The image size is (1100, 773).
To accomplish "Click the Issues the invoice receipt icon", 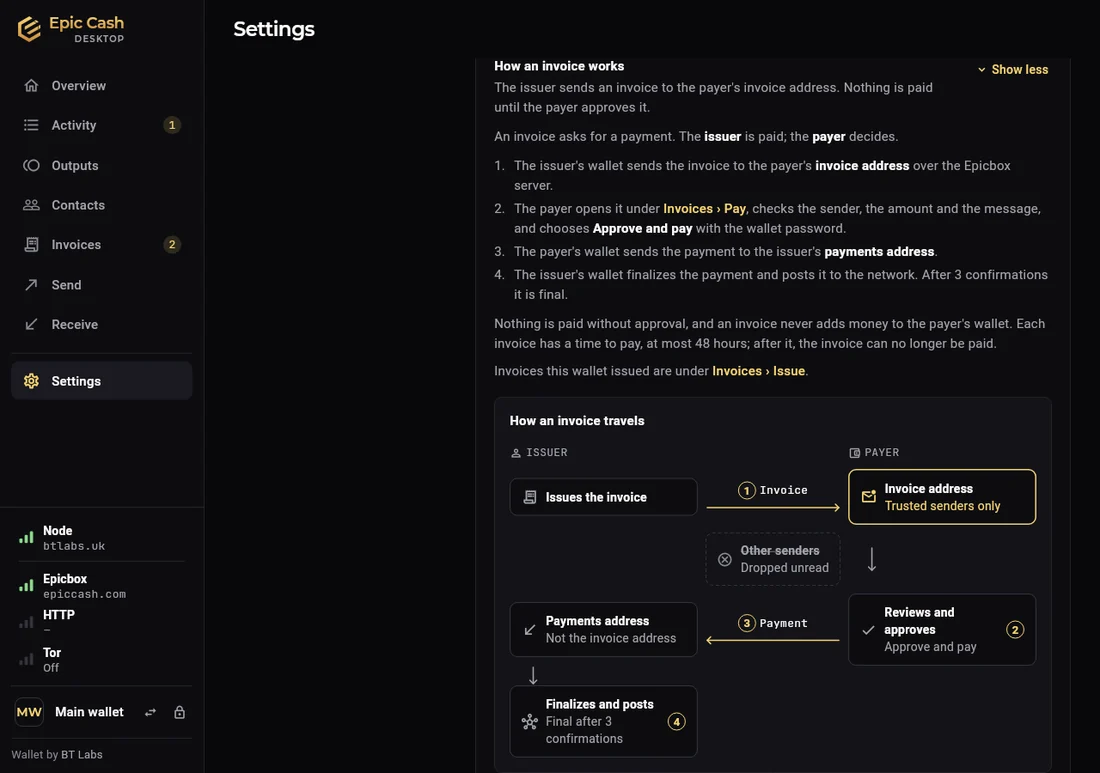I will click(x=530, y=497).
